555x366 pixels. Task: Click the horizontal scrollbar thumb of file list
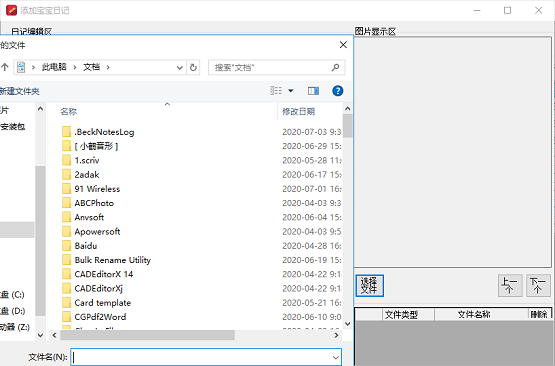click(x=147, y=335)
